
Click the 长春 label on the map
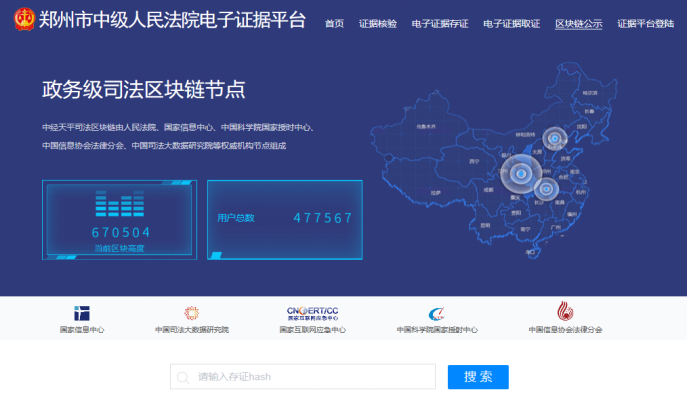589,111
